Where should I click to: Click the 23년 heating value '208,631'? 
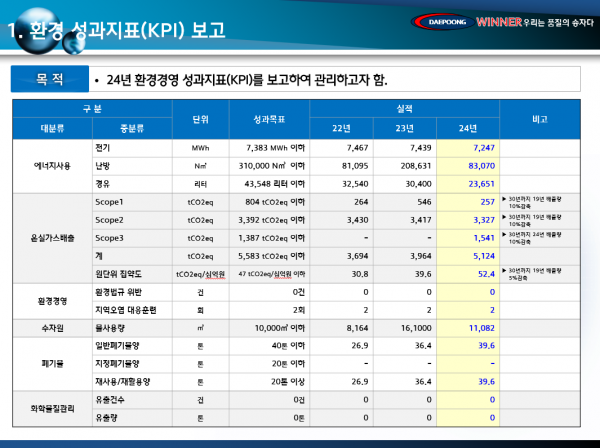click(x=416, y=166)
